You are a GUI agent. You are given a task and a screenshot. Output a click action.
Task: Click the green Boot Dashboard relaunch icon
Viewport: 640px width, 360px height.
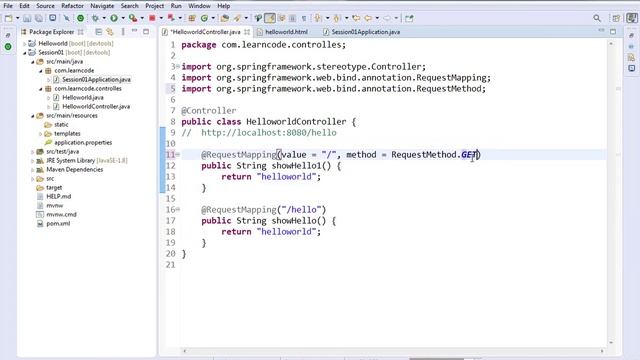80,18
